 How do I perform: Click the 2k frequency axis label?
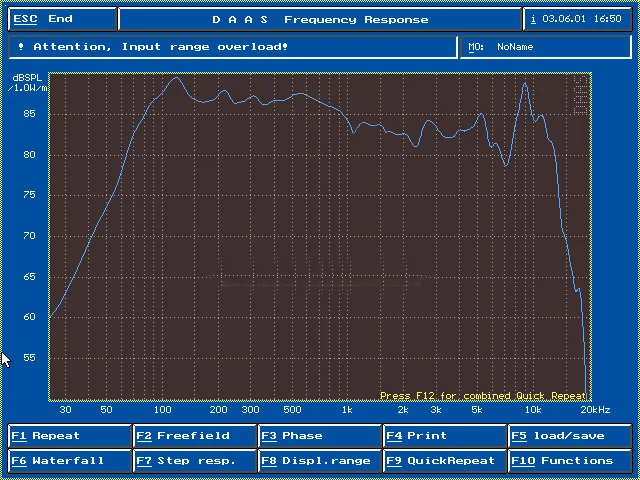tap(403, 409)
